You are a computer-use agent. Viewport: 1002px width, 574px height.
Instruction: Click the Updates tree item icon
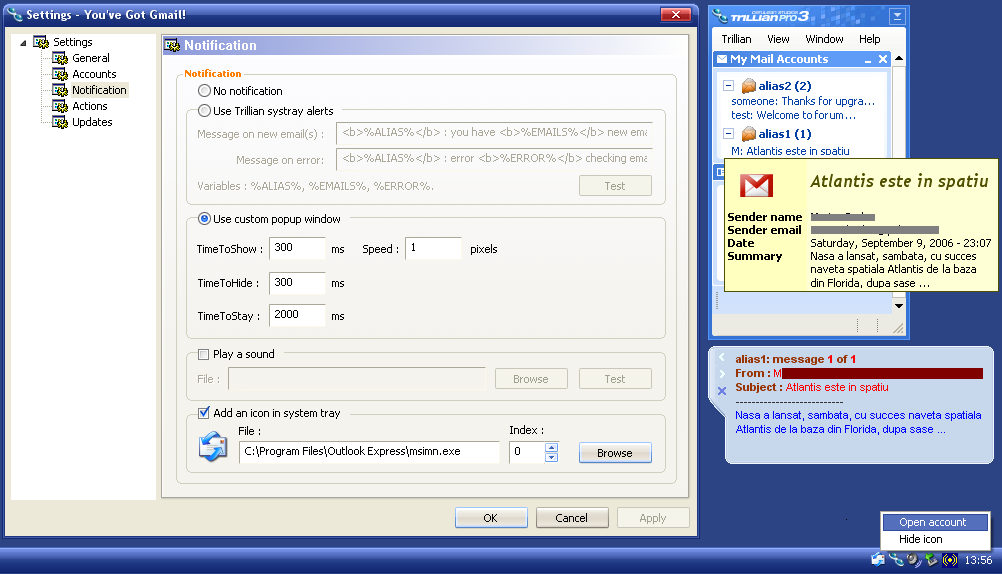coord(60,122)
